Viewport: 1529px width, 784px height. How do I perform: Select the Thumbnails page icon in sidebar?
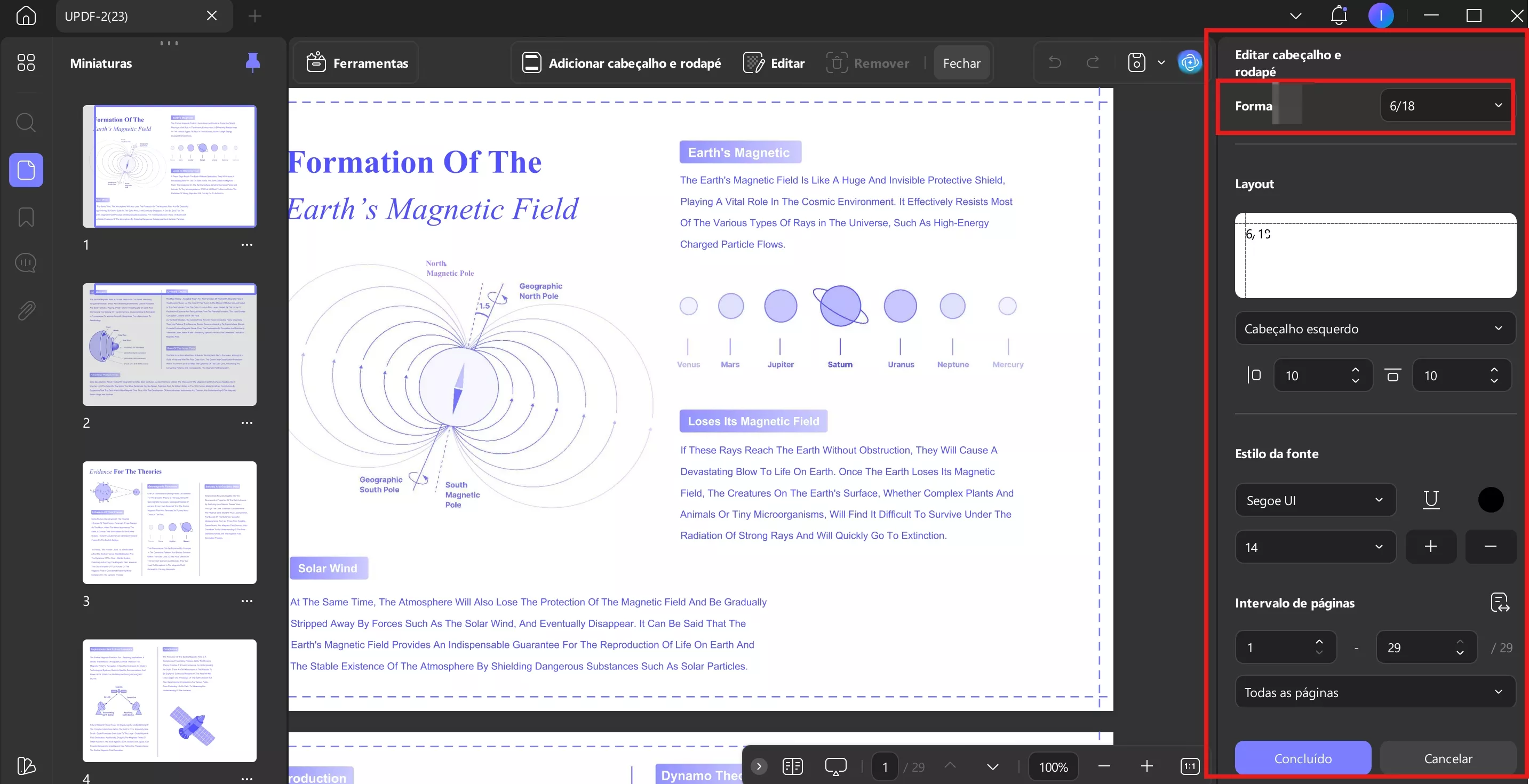pyautogui.click(x=26, y=170)
